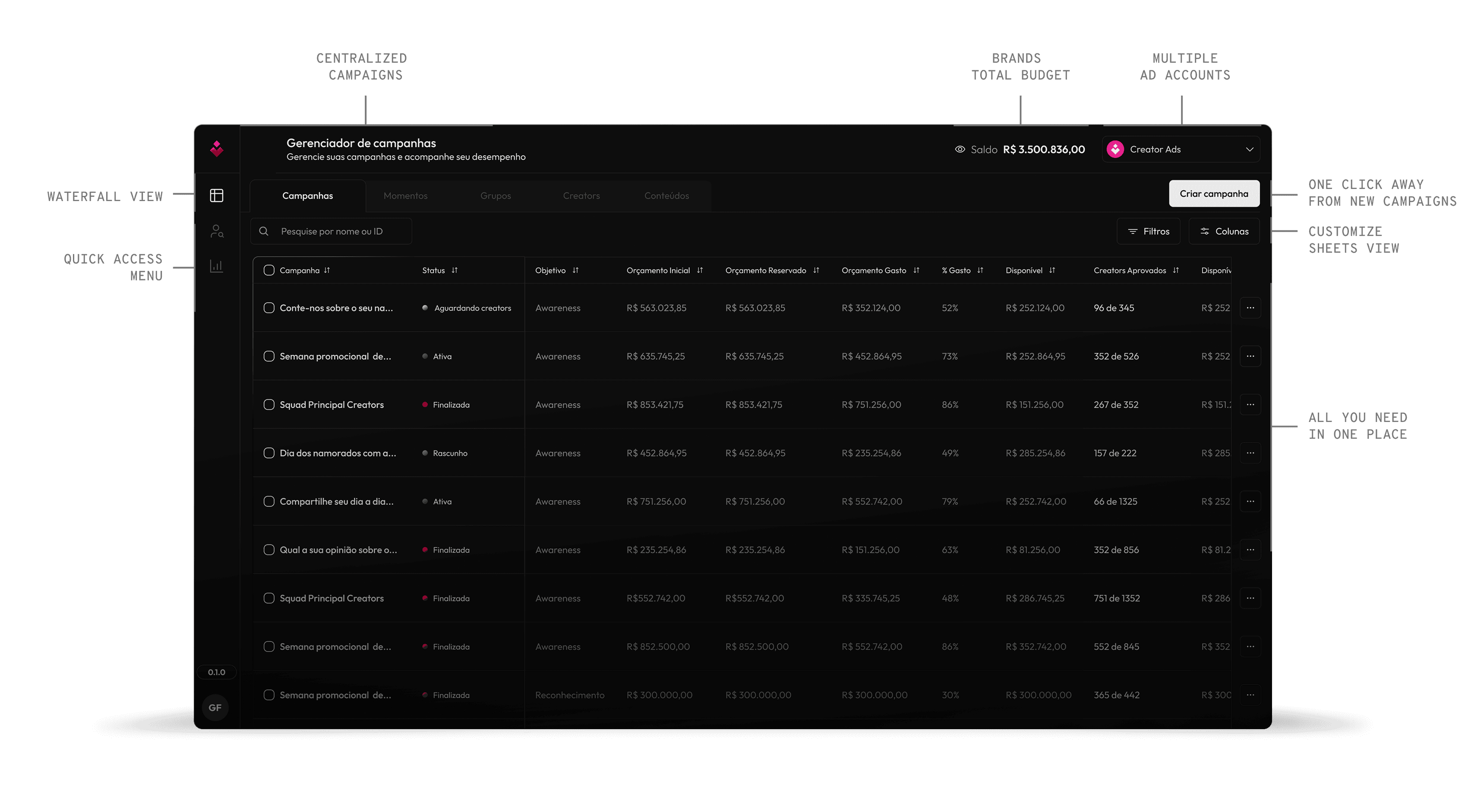Open more options for R$ 852.500,00 campaign row

pos(1250,646)
